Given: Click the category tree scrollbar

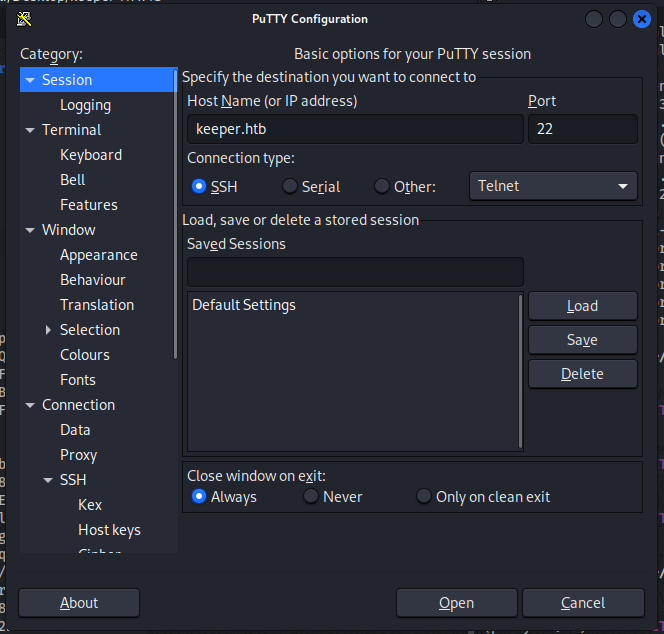Looking at the screenshot, I should pos(175,216).
